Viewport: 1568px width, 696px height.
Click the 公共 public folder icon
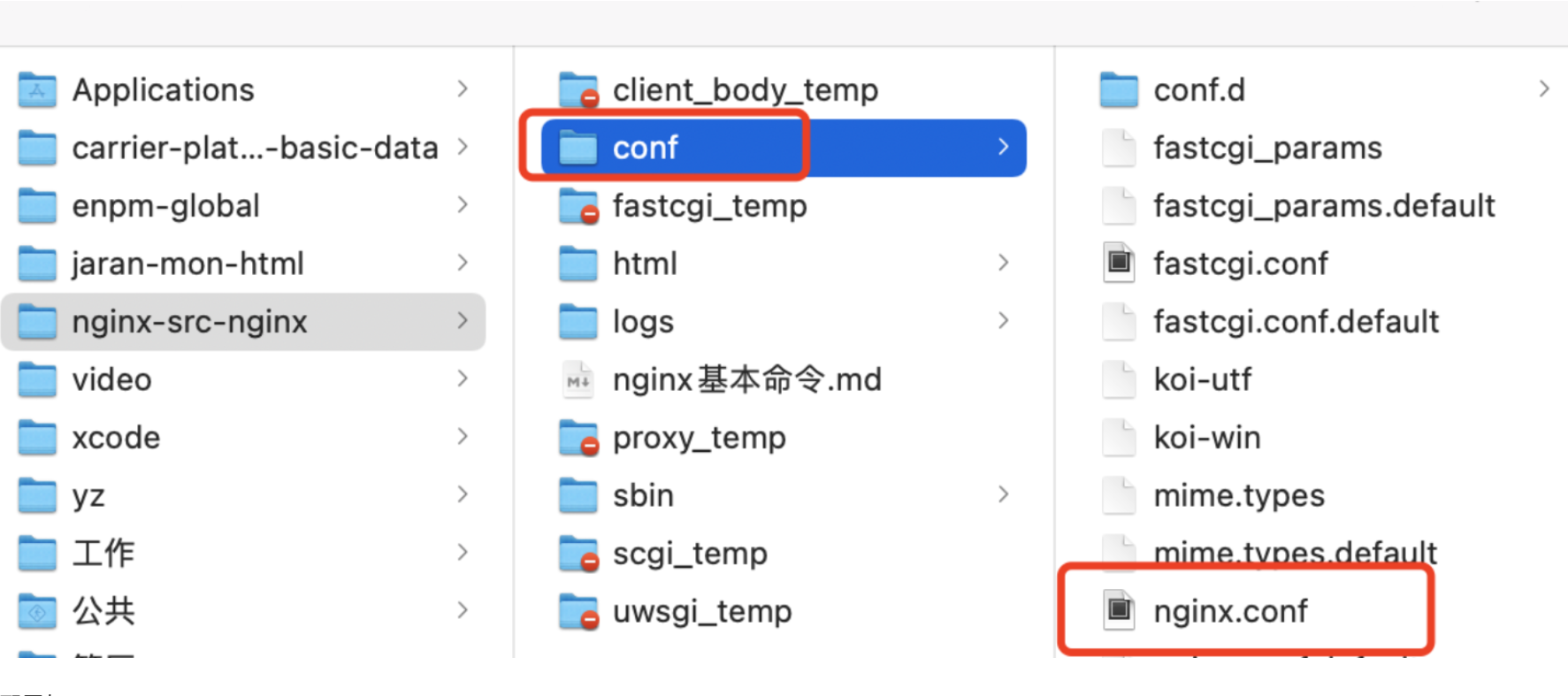(x=37, y=611)
